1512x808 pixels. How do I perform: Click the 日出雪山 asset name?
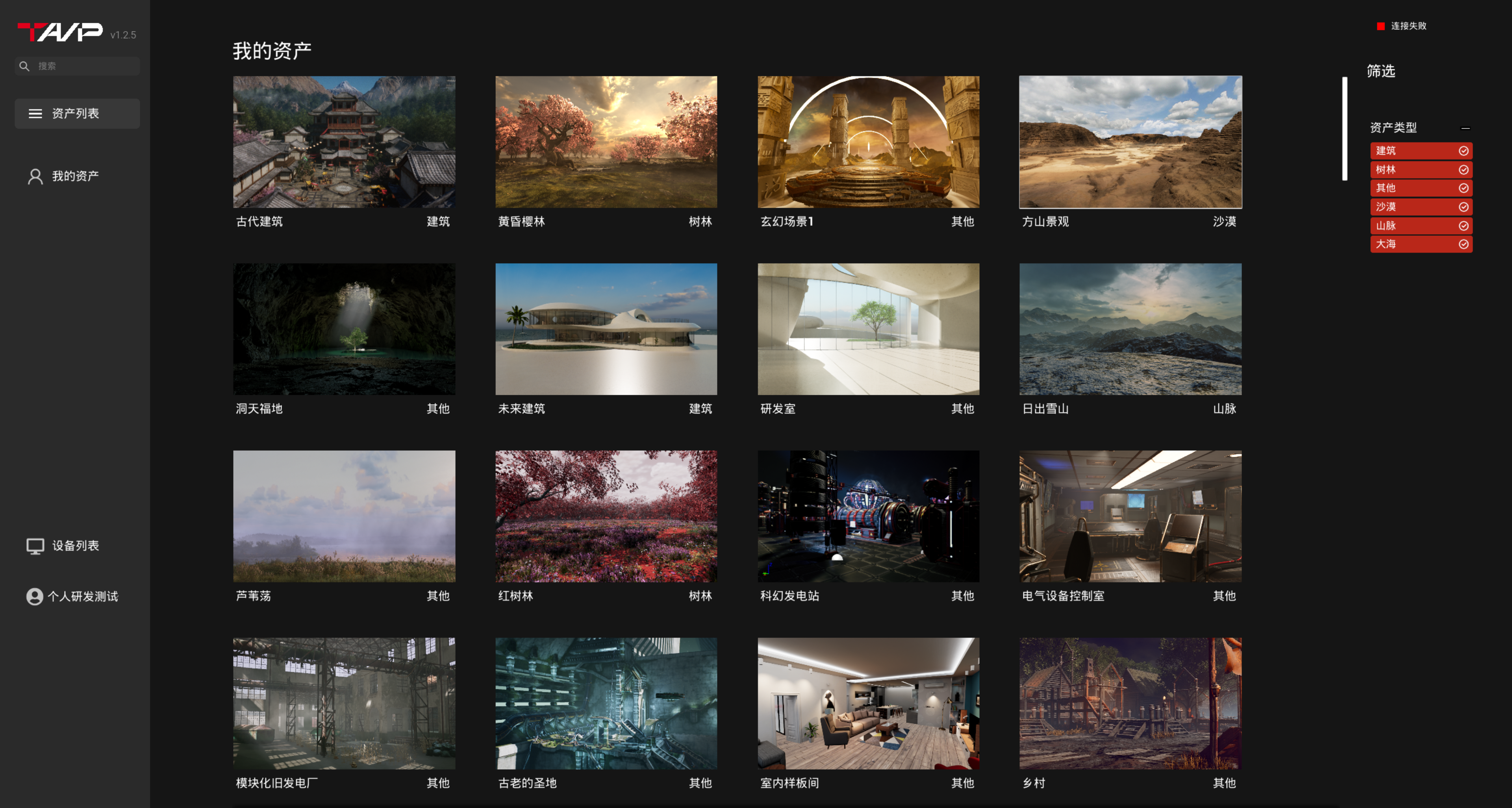click(x=1045, y=409)
